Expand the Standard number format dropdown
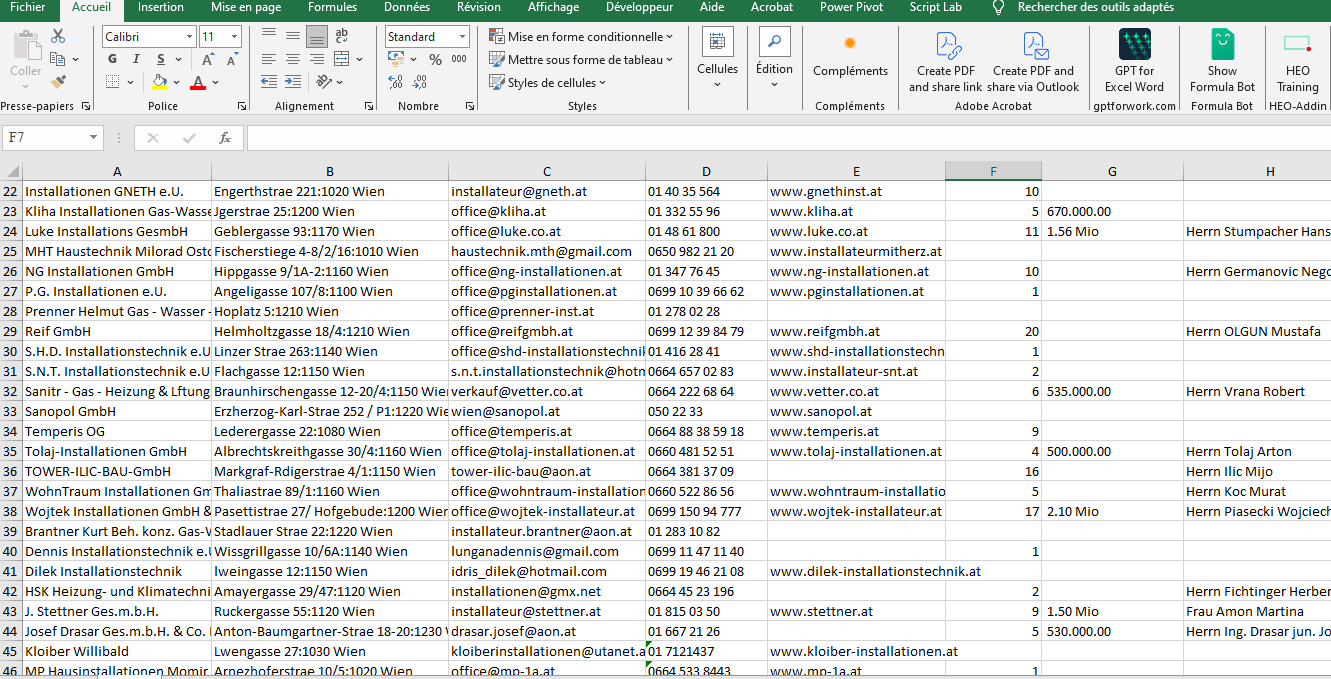 tap(462, 37)
